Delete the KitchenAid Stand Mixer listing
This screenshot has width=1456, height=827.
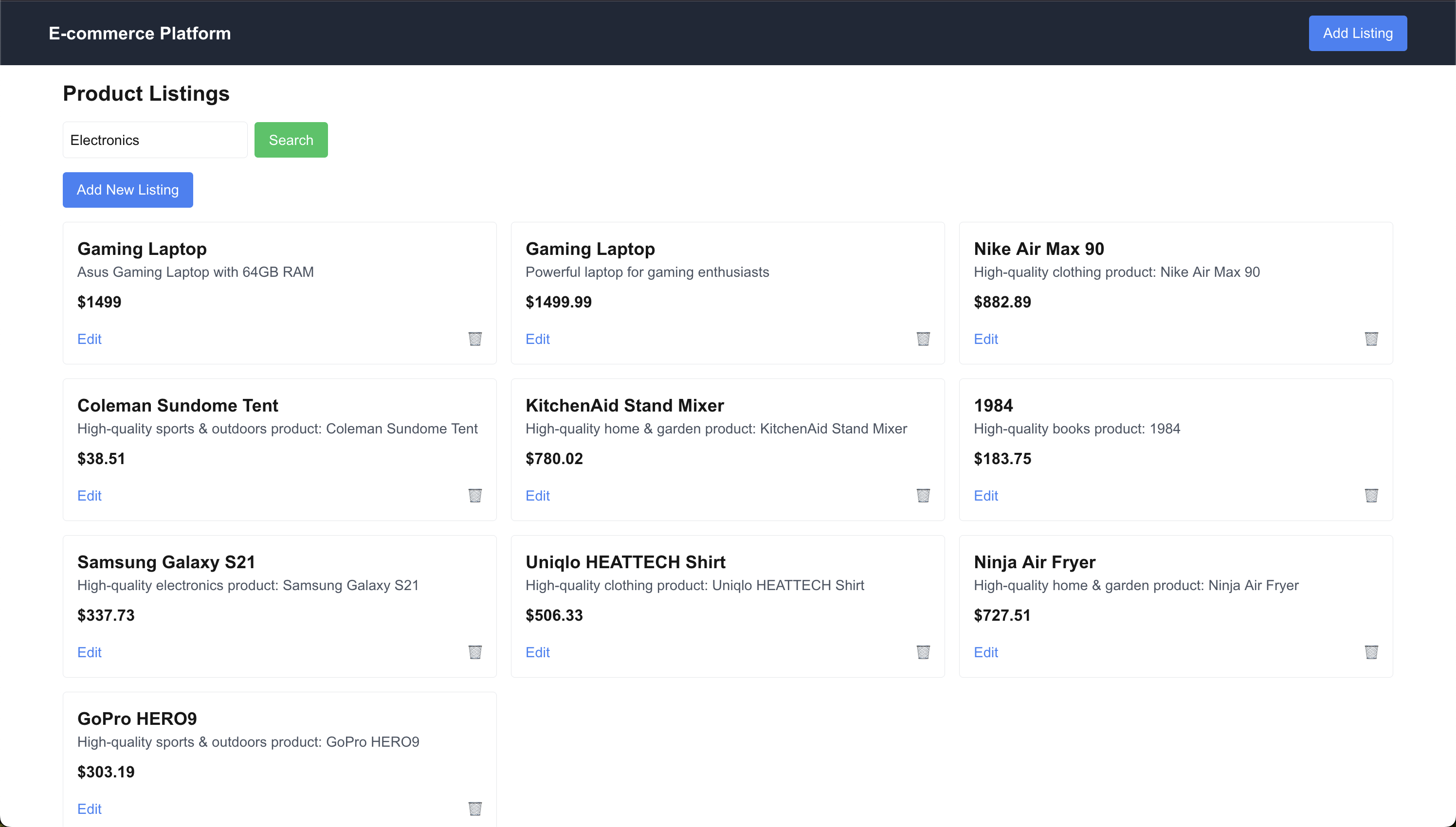tap(923, 495)
